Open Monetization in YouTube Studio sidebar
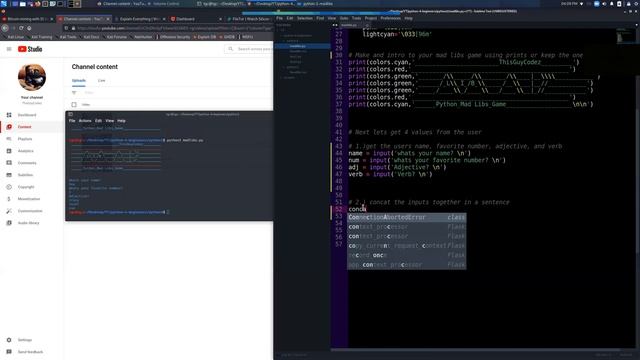Image resolution: width=640 pixels, height=360 pixels. (29, 199)
